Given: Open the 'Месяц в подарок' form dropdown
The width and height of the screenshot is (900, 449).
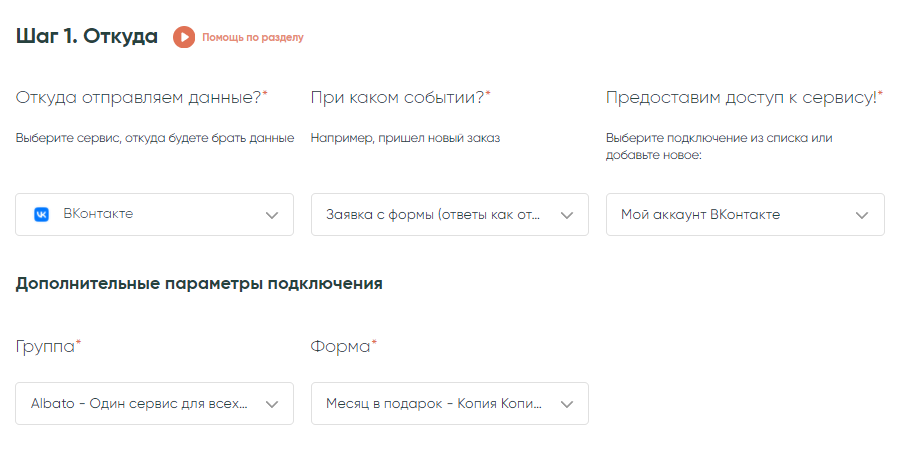Looking at the screenshot, I should (450, 404).
